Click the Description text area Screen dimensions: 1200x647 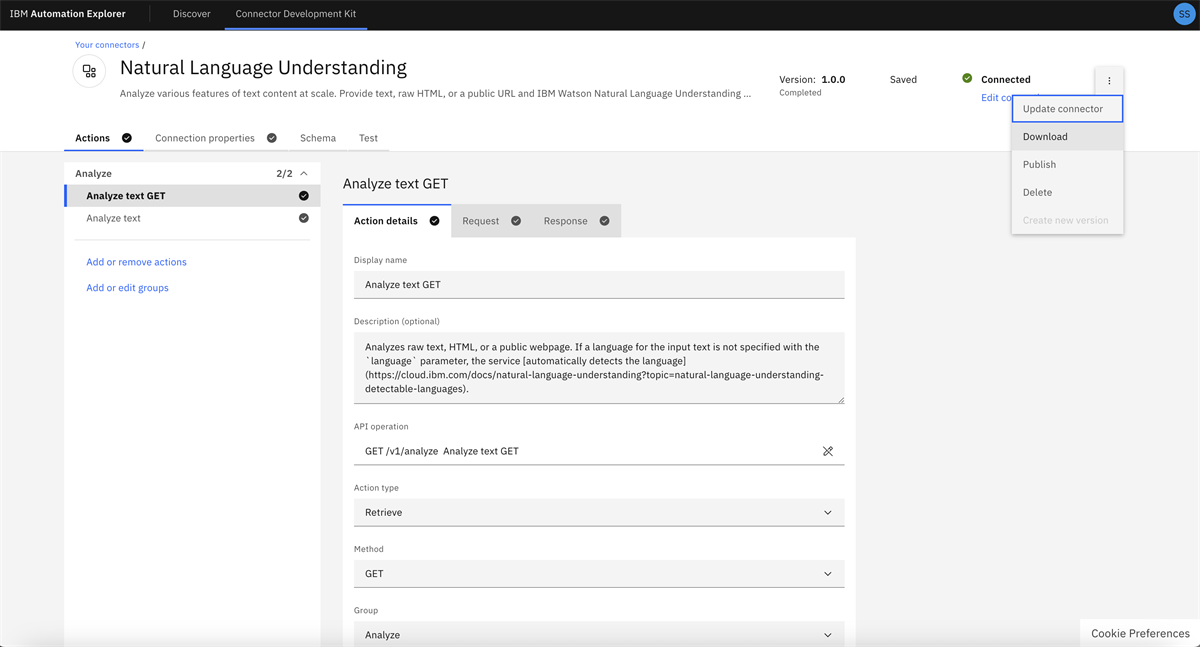pyautogui.click(x=599, y=368)
